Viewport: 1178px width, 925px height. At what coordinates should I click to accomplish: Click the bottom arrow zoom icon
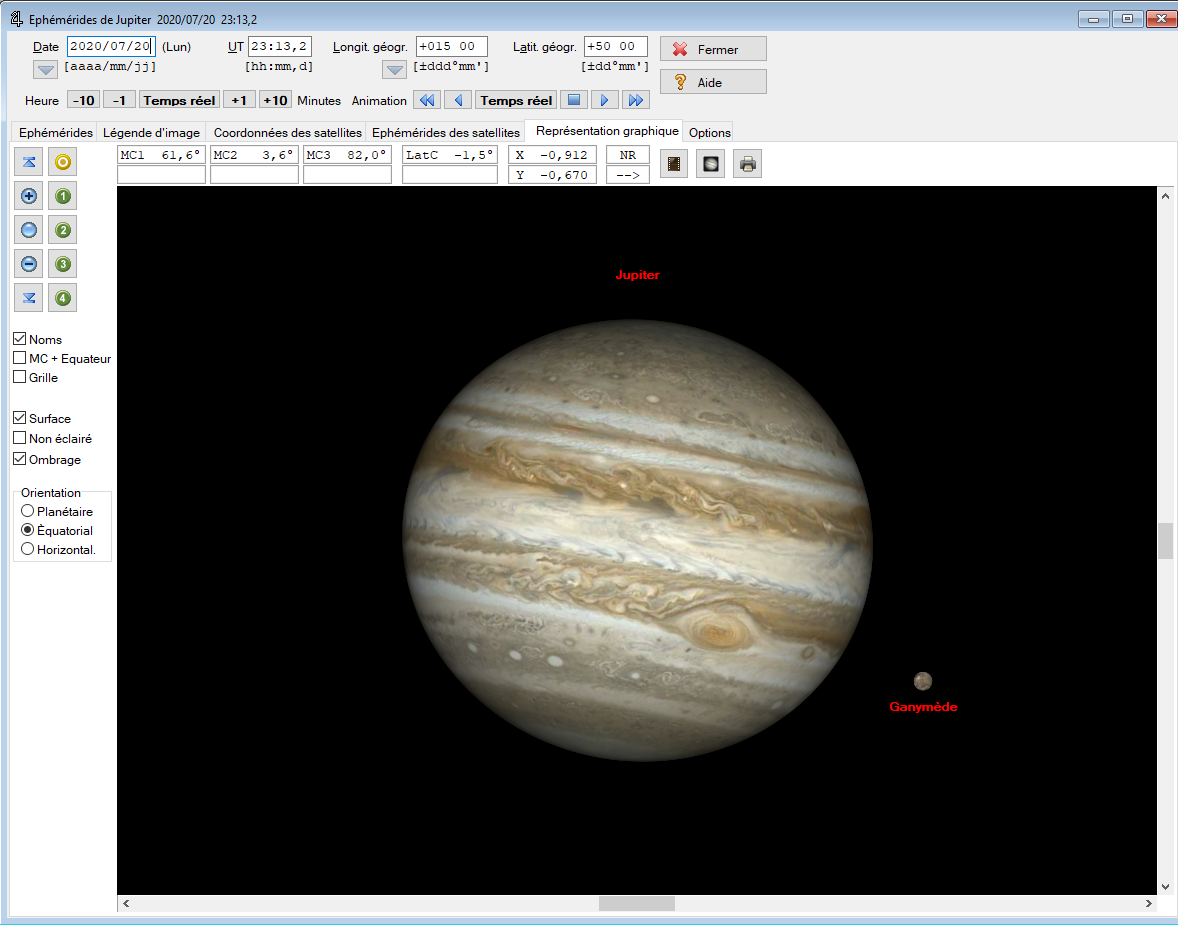[29, 298]
